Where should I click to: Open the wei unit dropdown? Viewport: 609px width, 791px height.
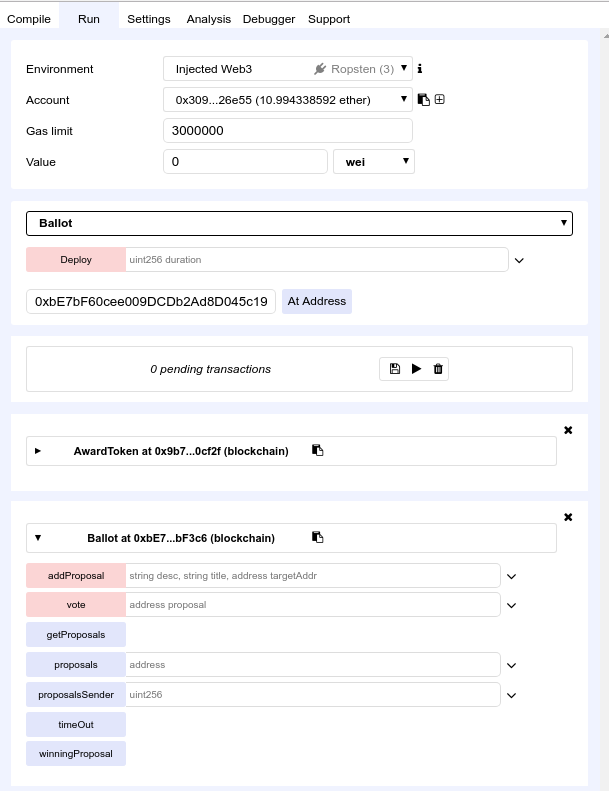[374, 162]
